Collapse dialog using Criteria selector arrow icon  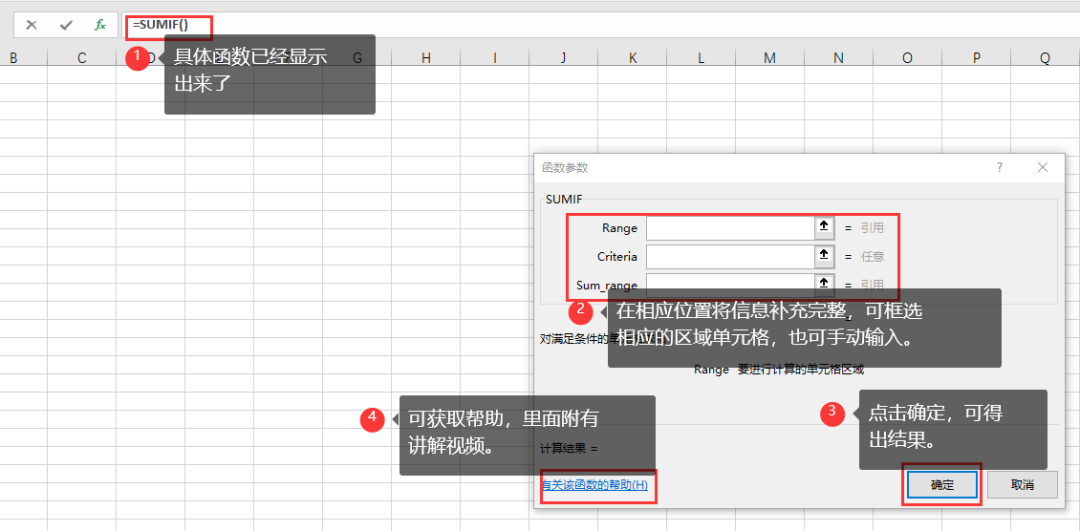[824, 256]
